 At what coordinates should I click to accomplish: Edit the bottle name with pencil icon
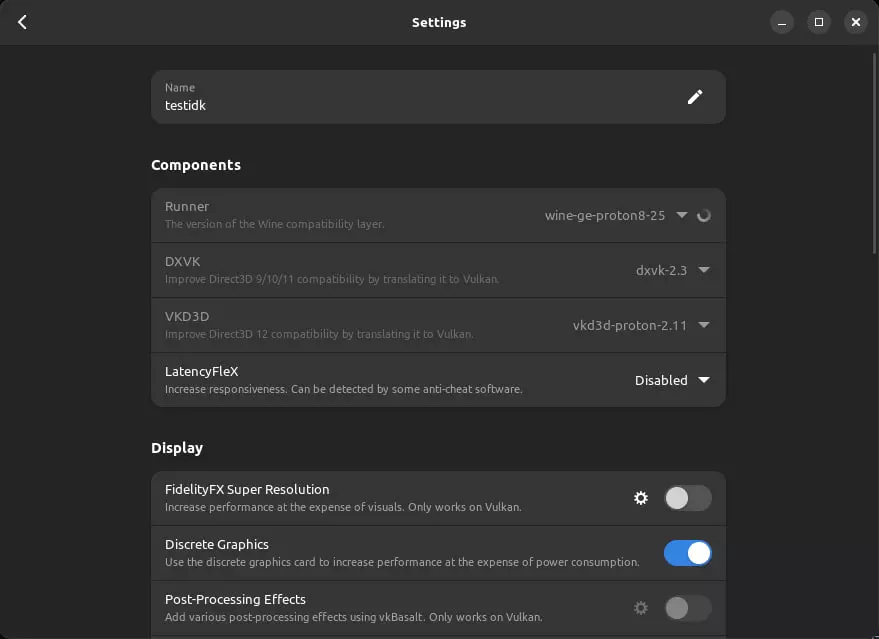point(695,97)
